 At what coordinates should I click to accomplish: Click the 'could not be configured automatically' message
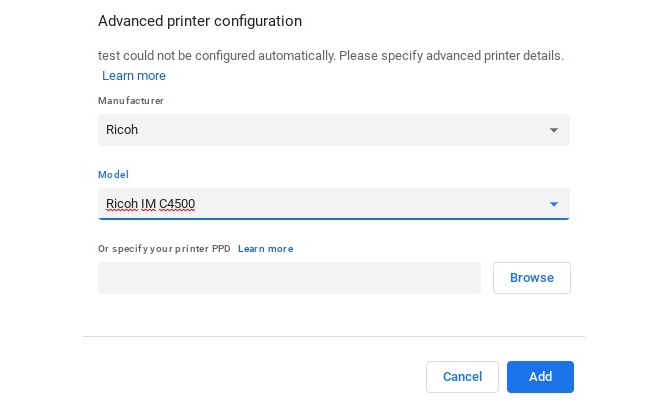(x=330, y=55)
